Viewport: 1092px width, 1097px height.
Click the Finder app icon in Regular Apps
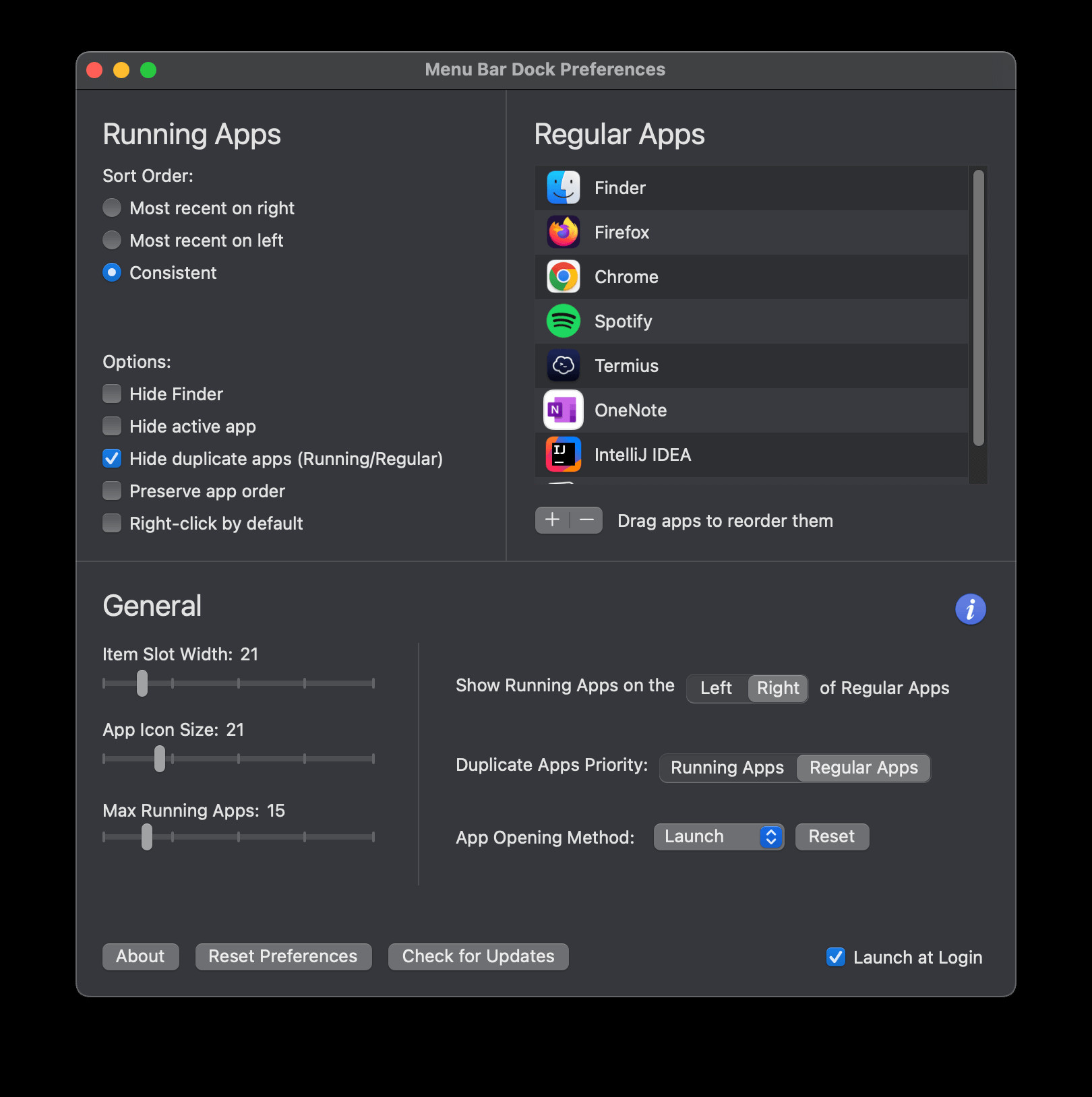point(564,187)
